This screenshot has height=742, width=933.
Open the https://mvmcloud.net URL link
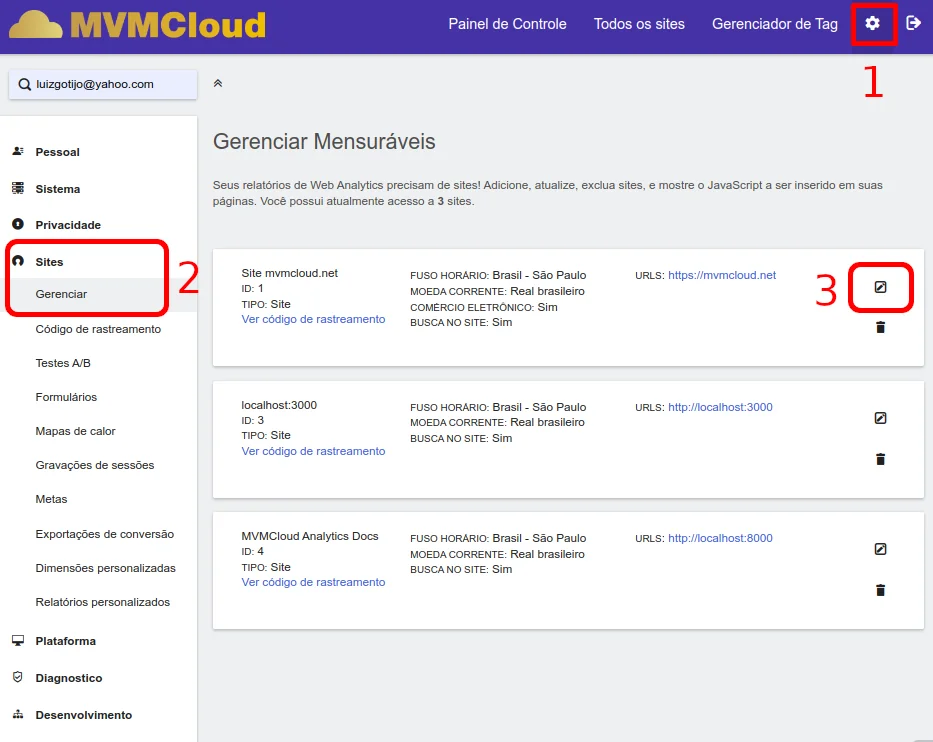721,275
